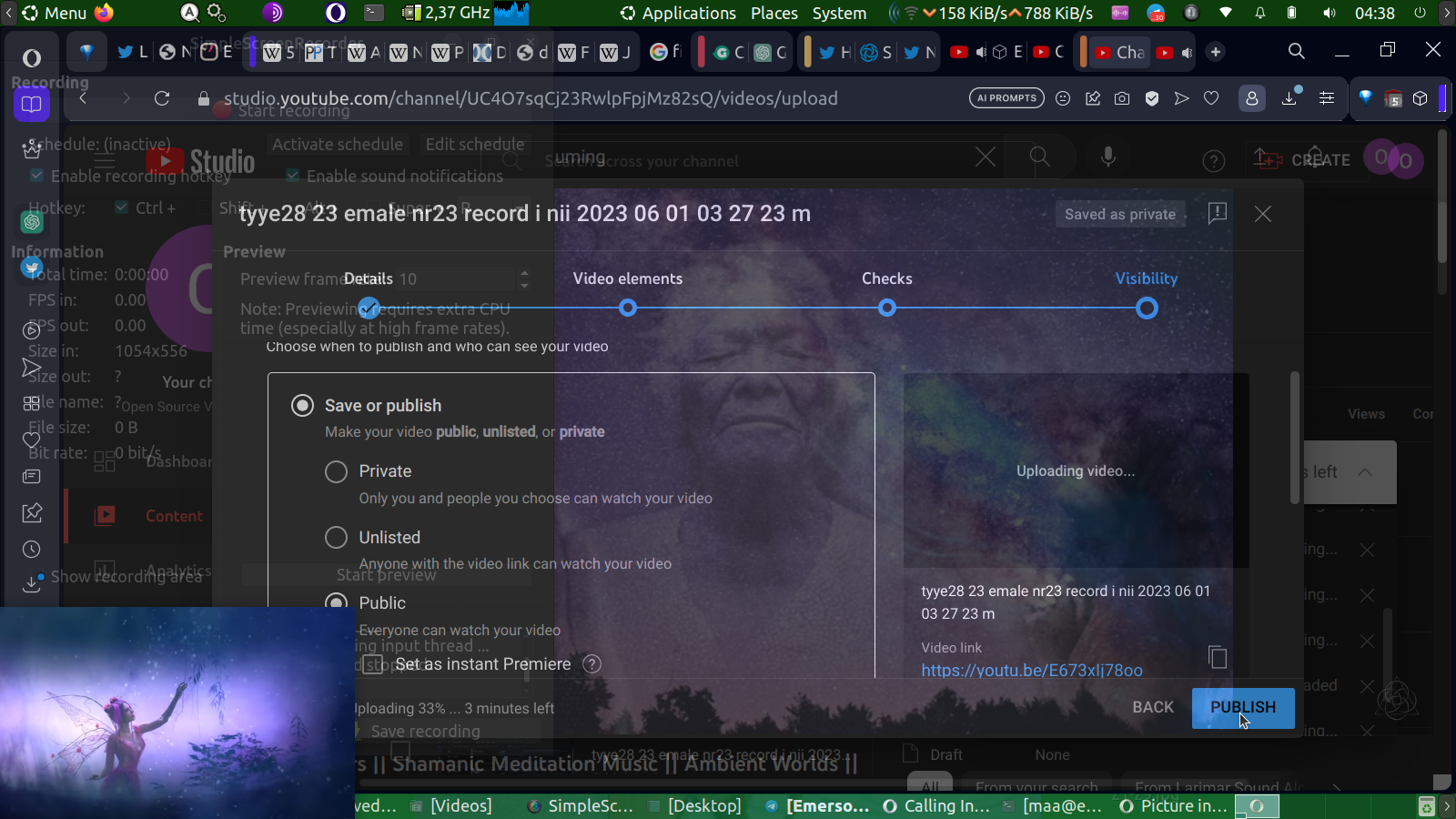Viewport: 1456px width, 819px height.
Task: Search open tabs with magnifier icon
Action: [x=1297, y=52]
